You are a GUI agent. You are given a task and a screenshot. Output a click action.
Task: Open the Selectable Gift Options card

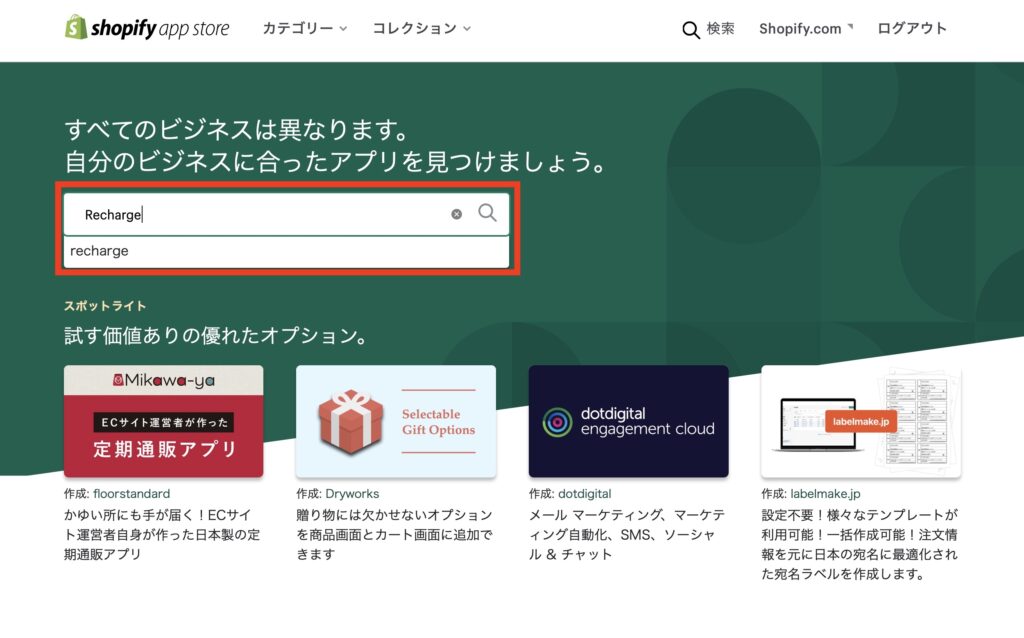tap(396, 421)
